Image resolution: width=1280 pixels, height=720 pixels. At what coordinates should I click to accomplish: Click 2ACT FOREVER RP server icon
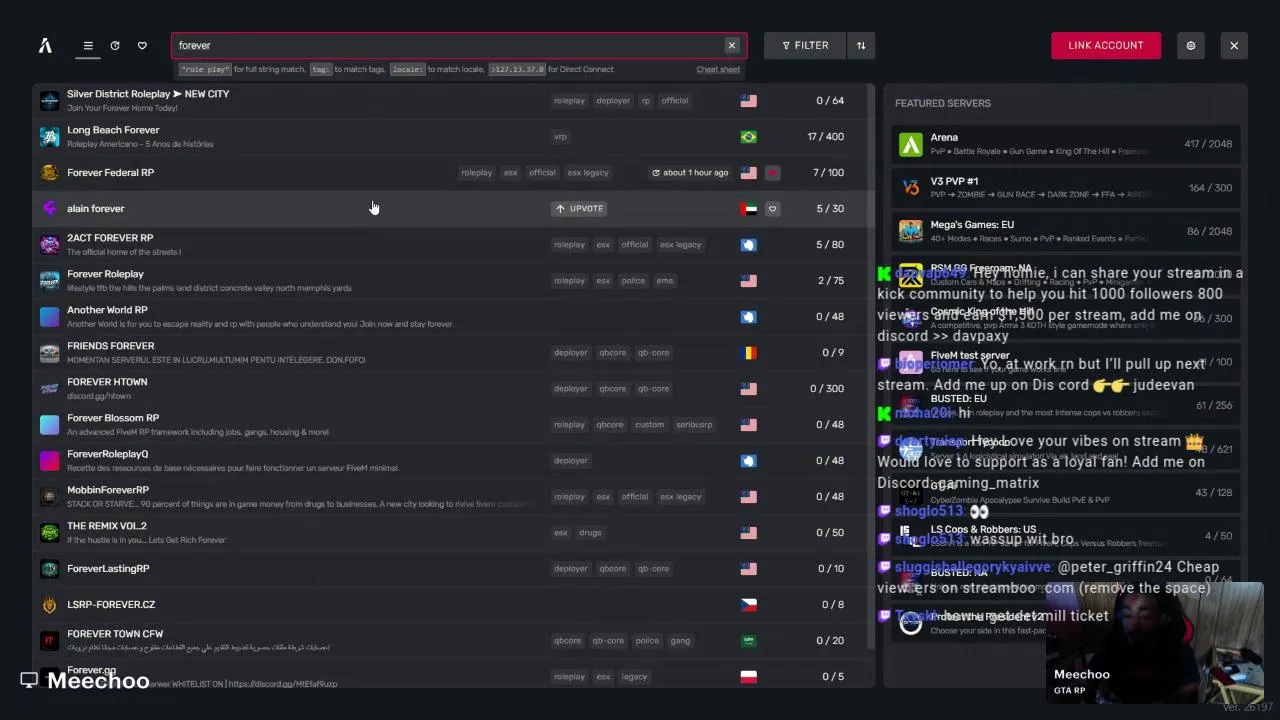tap(49, 244)
